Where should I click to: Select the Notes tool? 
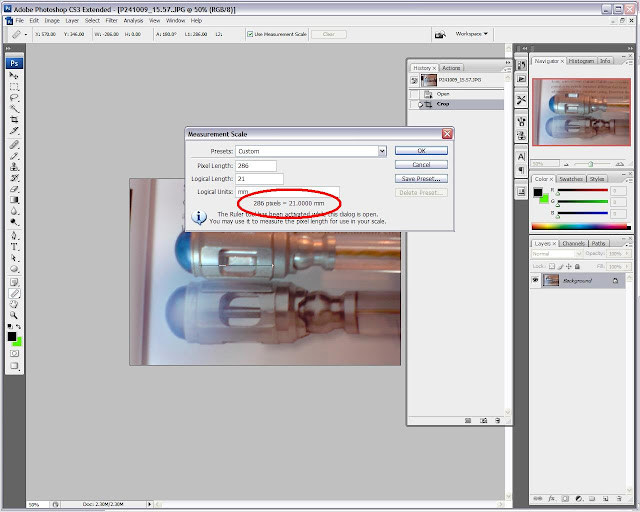click(14, 282)
